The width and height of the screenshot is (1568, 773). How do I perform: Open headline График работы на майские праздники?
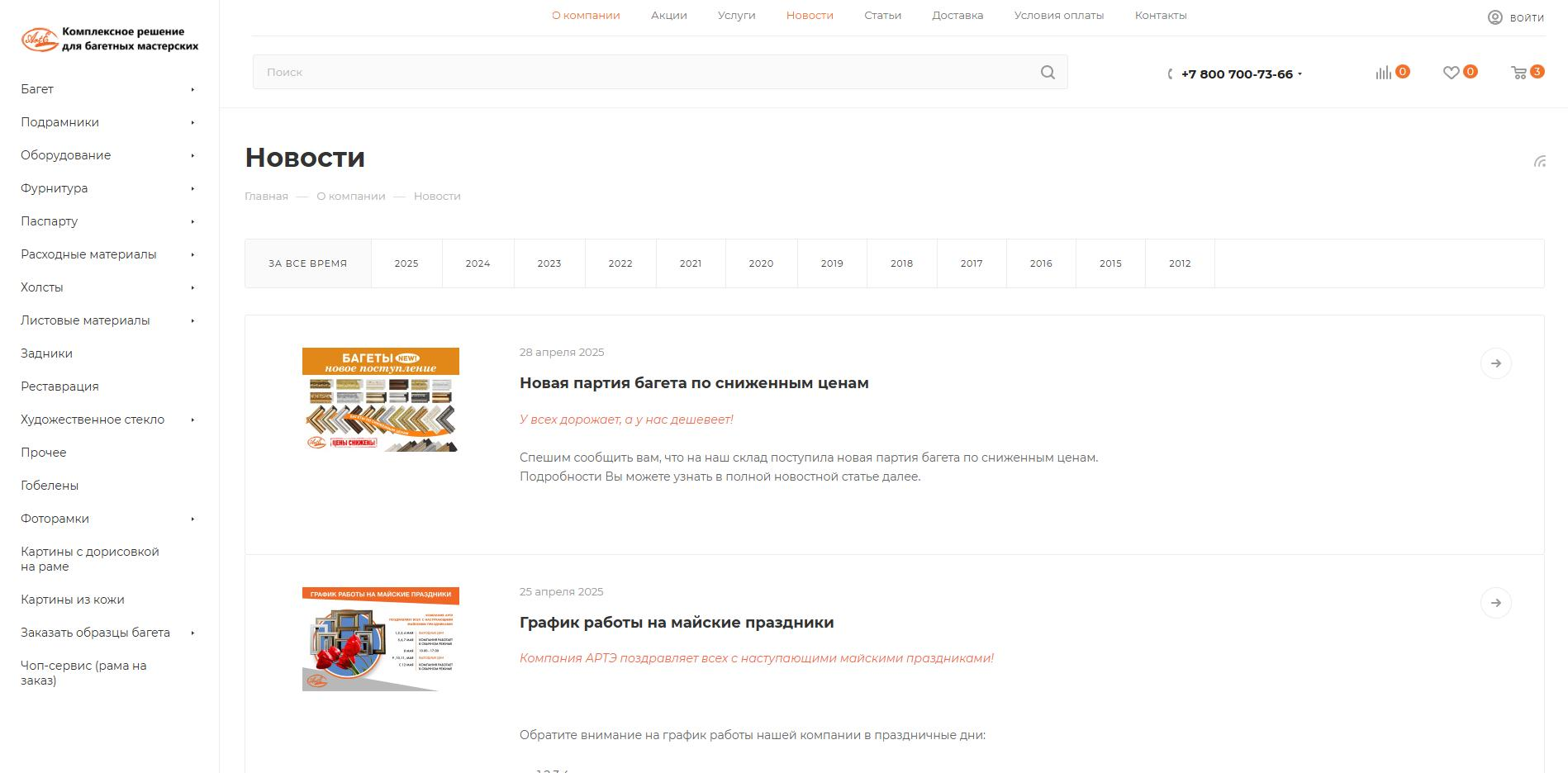click(677, 623)
